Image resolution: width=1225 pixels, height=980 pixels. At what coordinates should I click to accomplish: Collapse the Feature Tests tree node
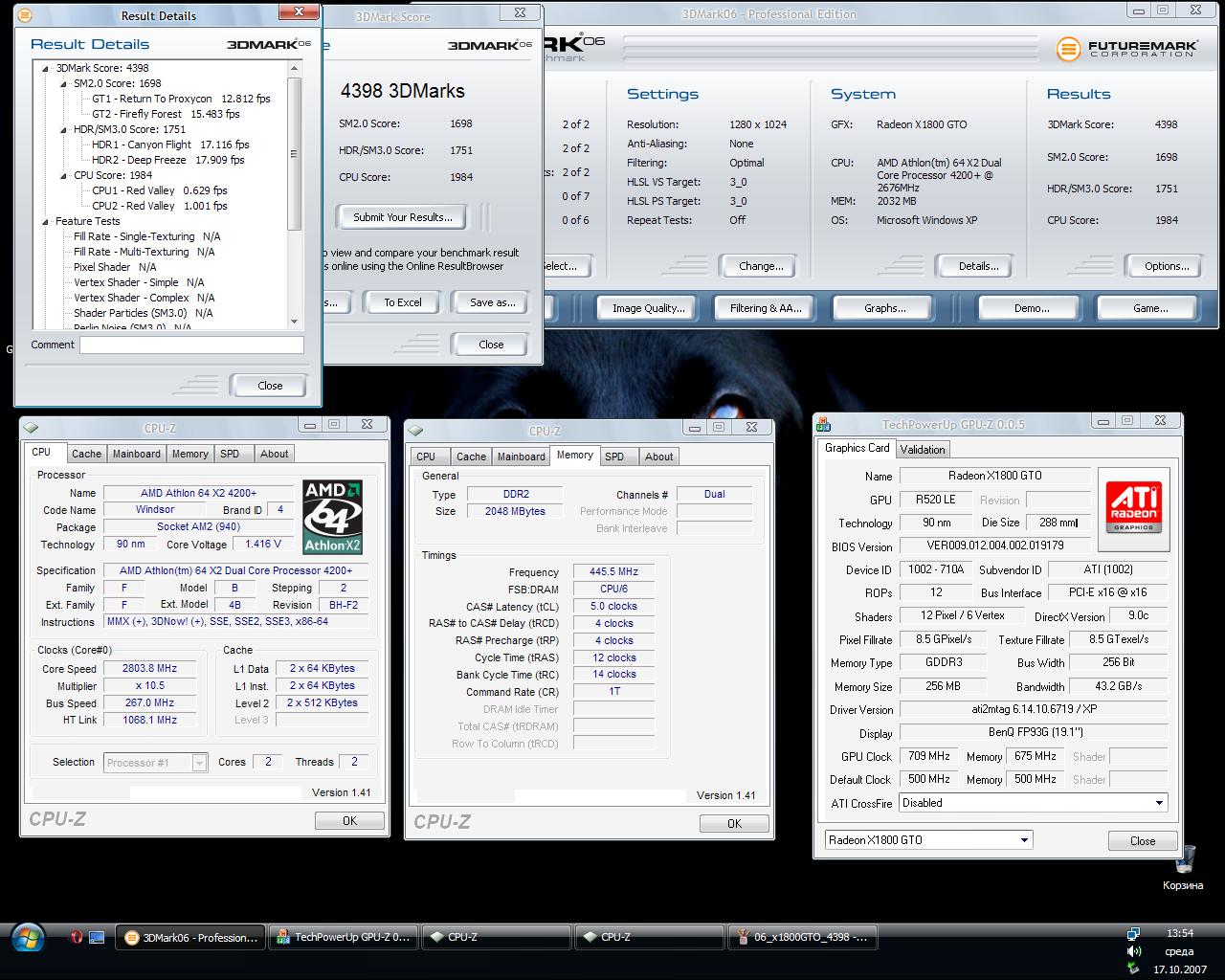46,221
